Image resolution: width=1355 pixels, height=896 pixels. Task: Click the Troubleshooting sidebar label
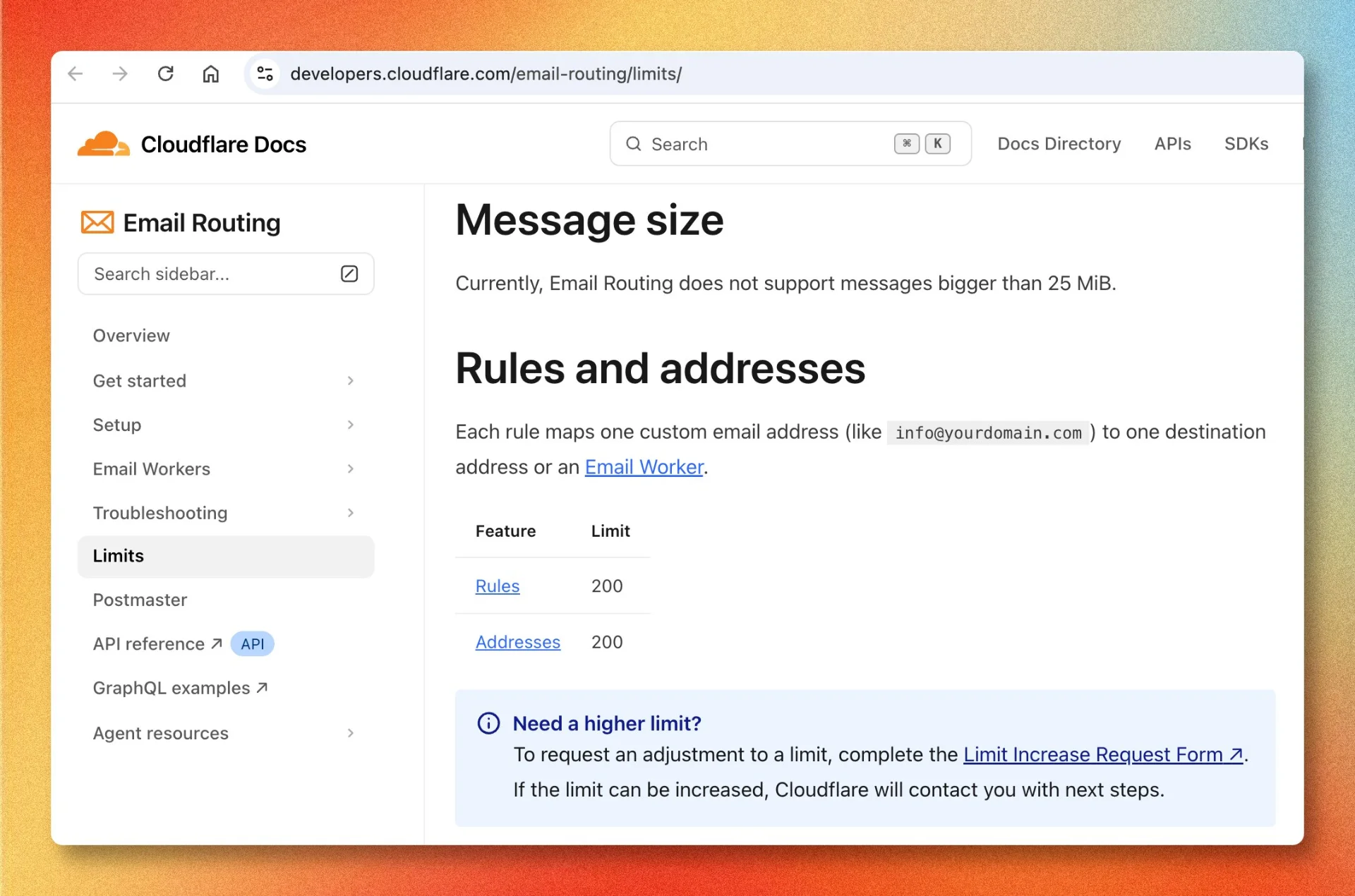[160, 513]
